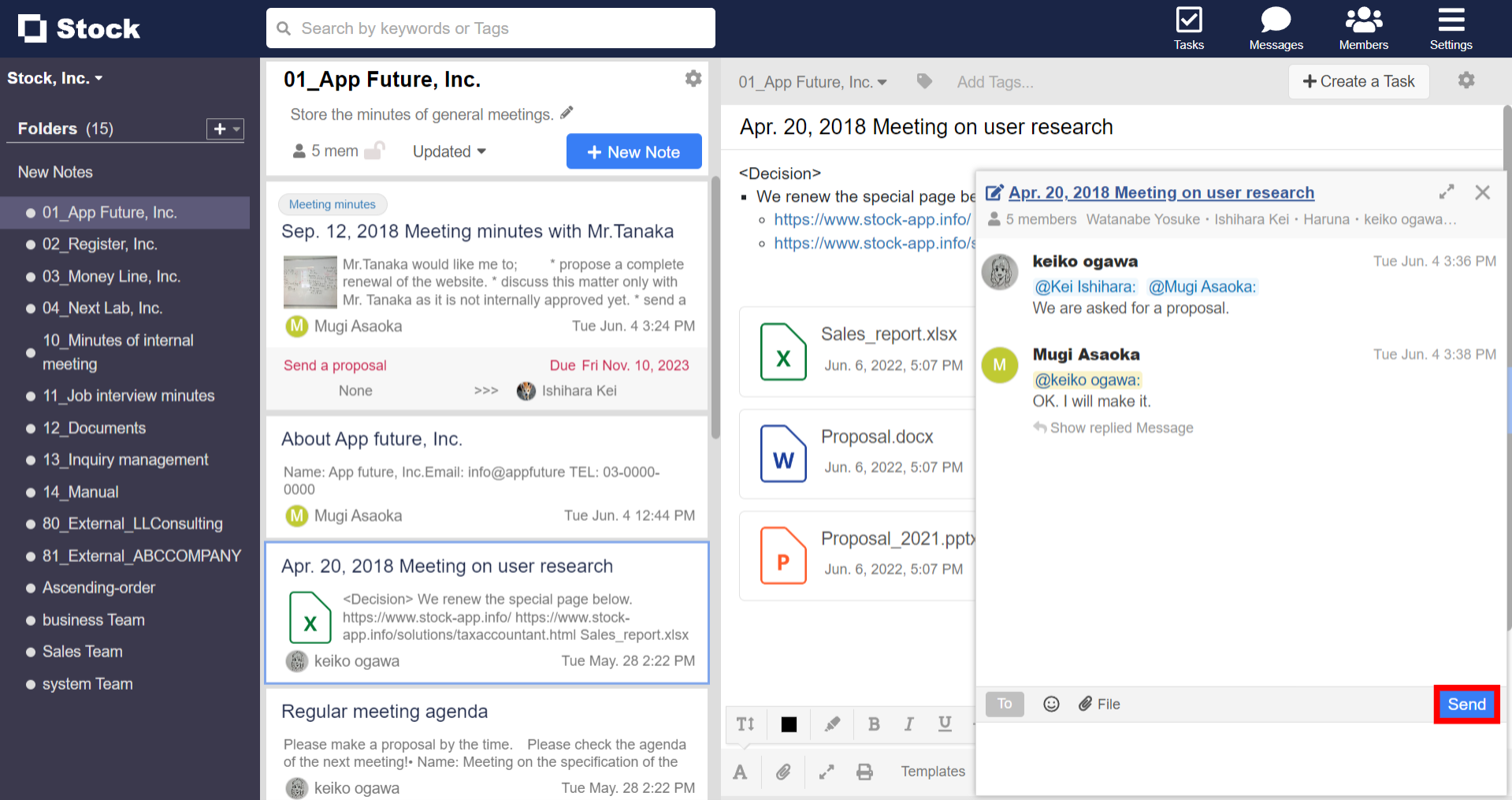Toggle bold formatting in the editor toolbar
Screen dimensions: 1512x800
[873, 724]
